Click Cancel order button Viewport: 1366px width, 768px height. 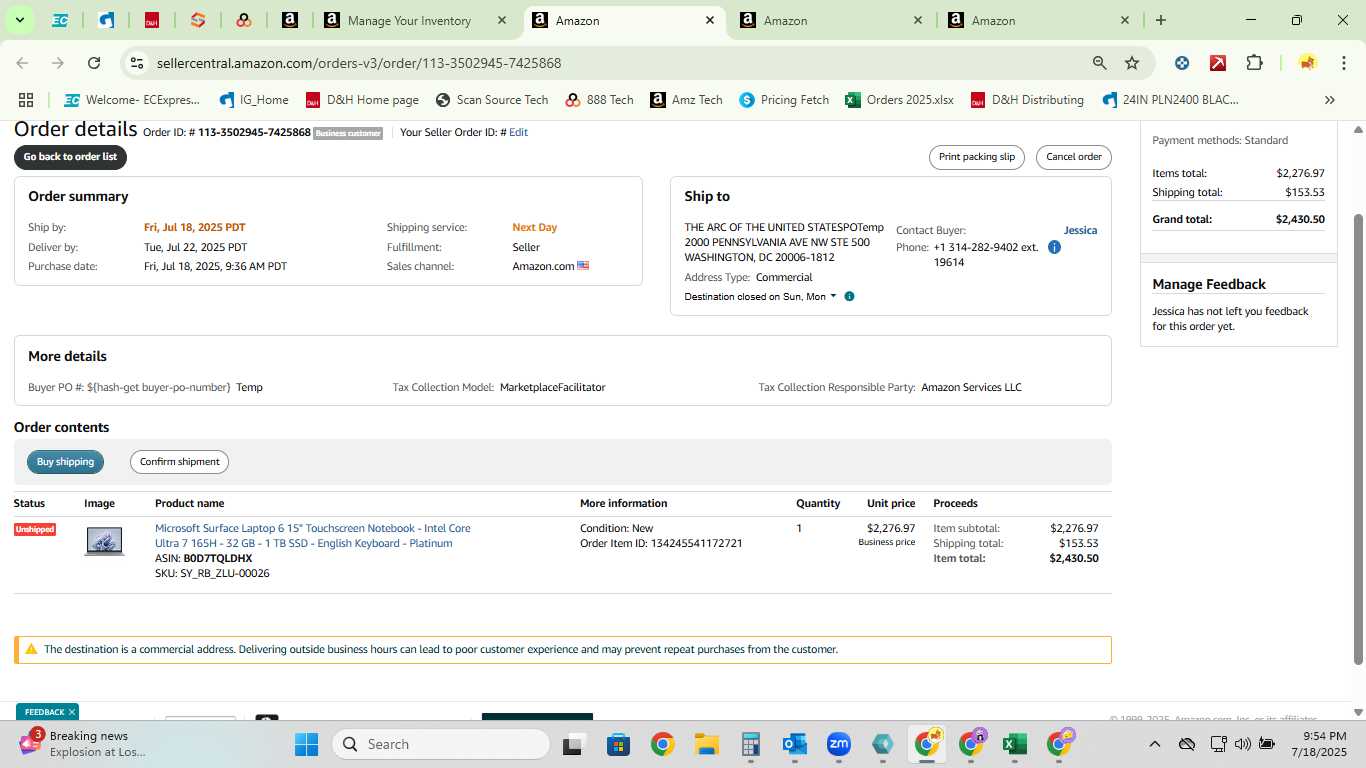click(1073, 157)
